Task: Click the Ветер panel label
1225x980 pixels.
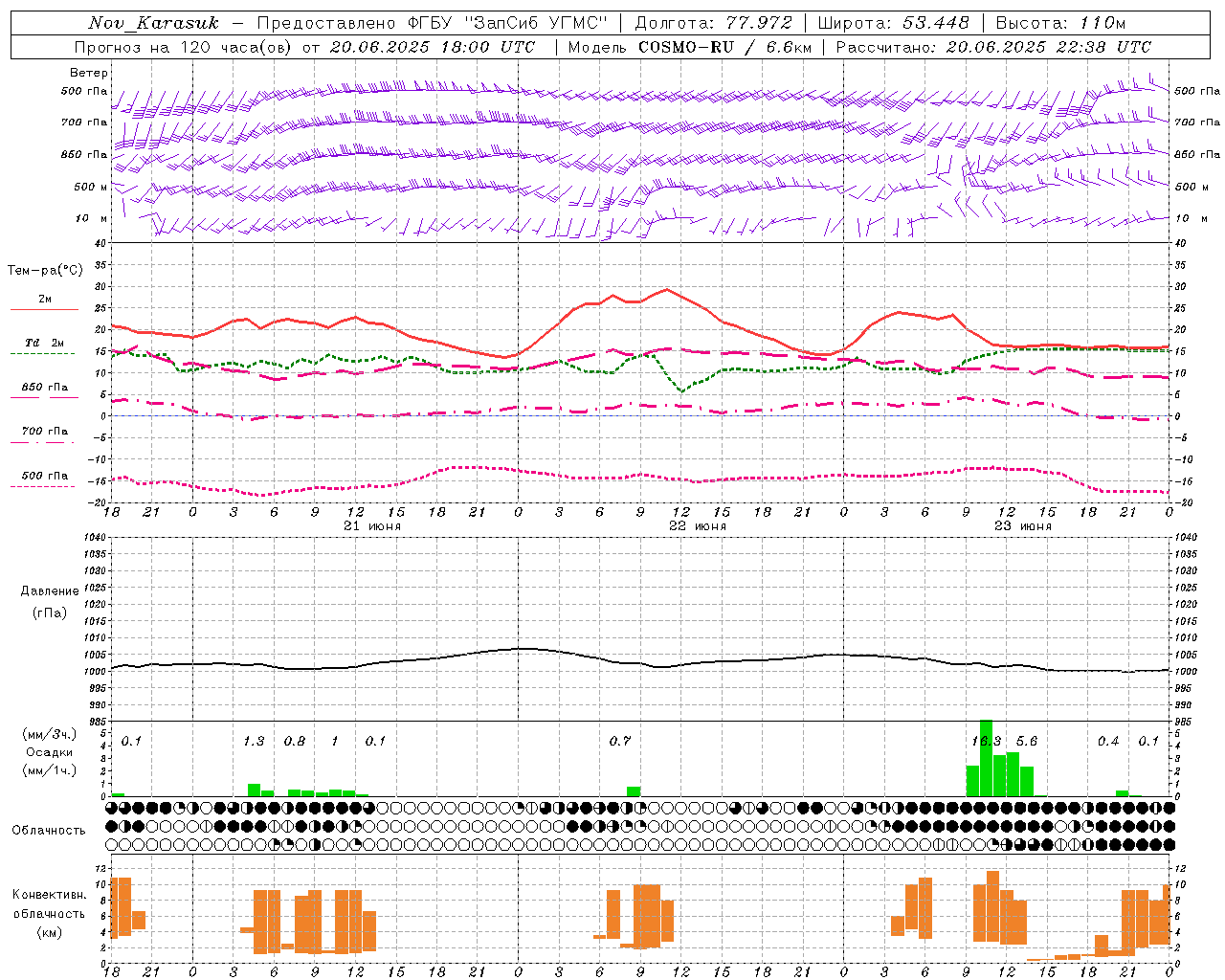Action: tap(89, 73)
